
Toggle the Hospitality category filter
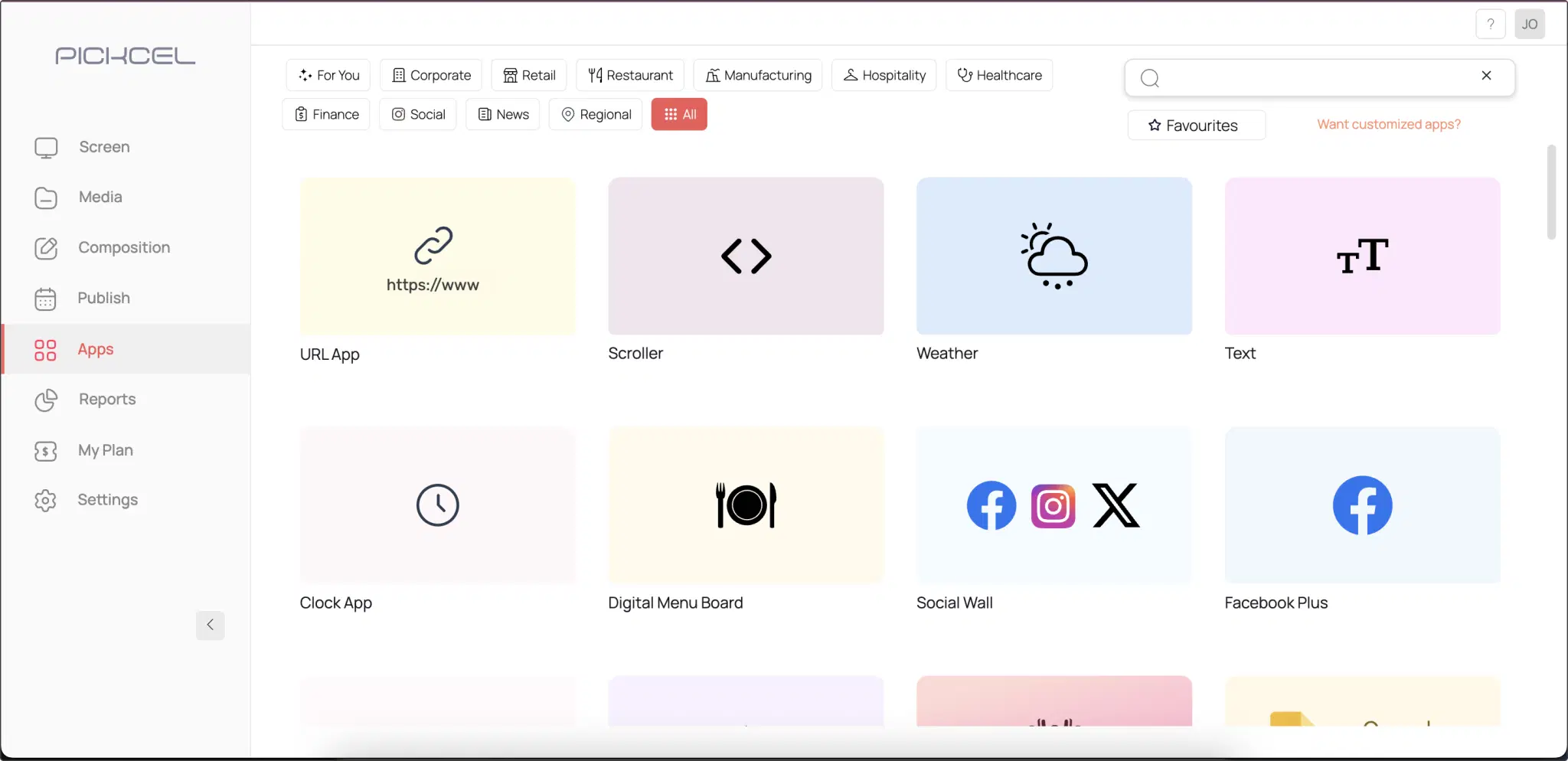[883, 74]
